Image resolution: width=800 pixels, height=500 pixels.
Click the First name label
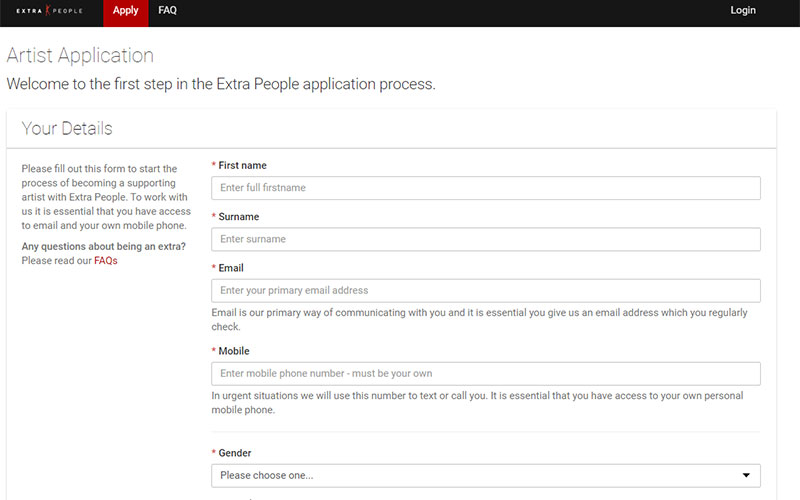coord(242,165)
